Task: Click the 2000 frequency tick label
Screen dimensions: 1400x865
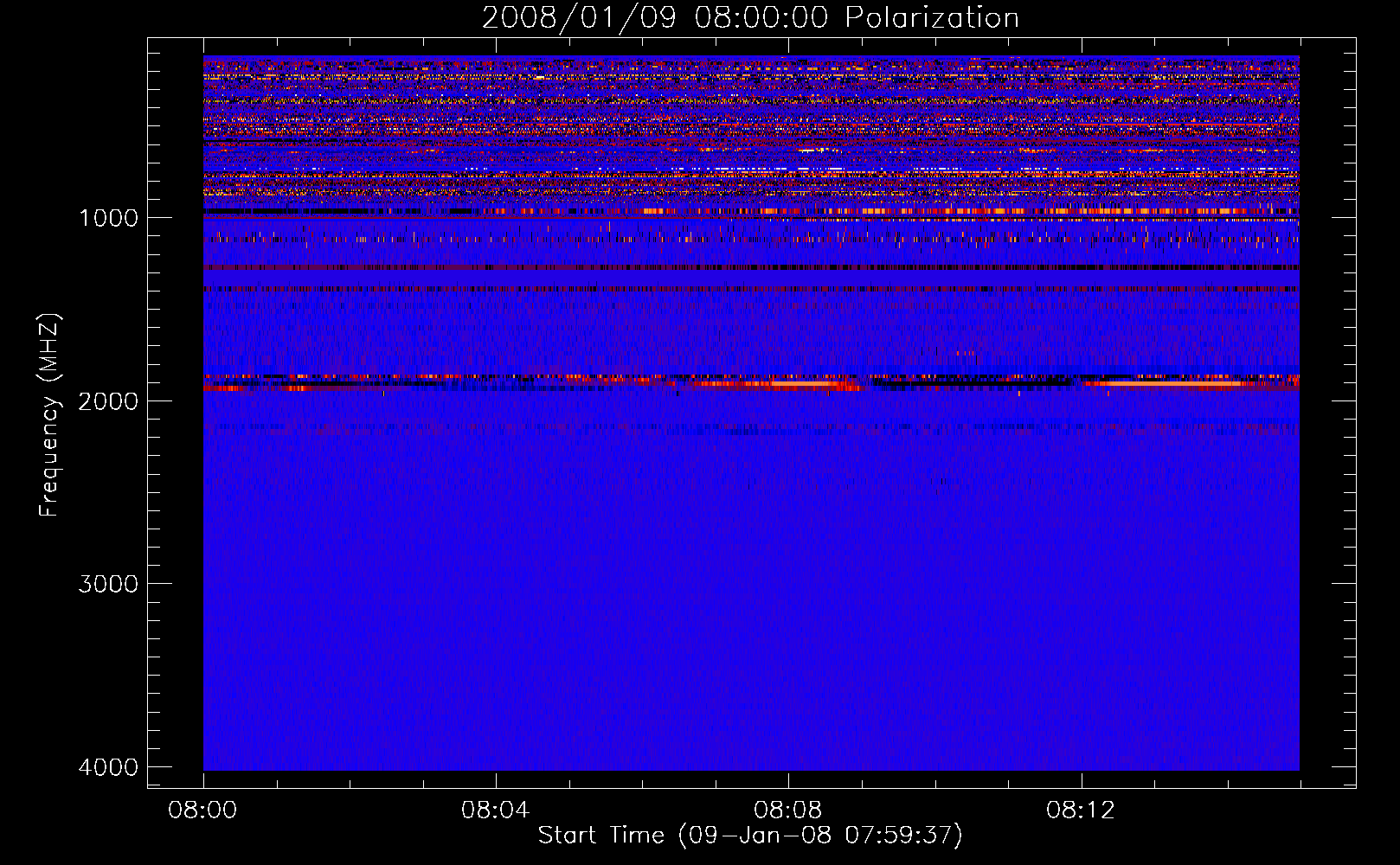Action: [108, 400]
